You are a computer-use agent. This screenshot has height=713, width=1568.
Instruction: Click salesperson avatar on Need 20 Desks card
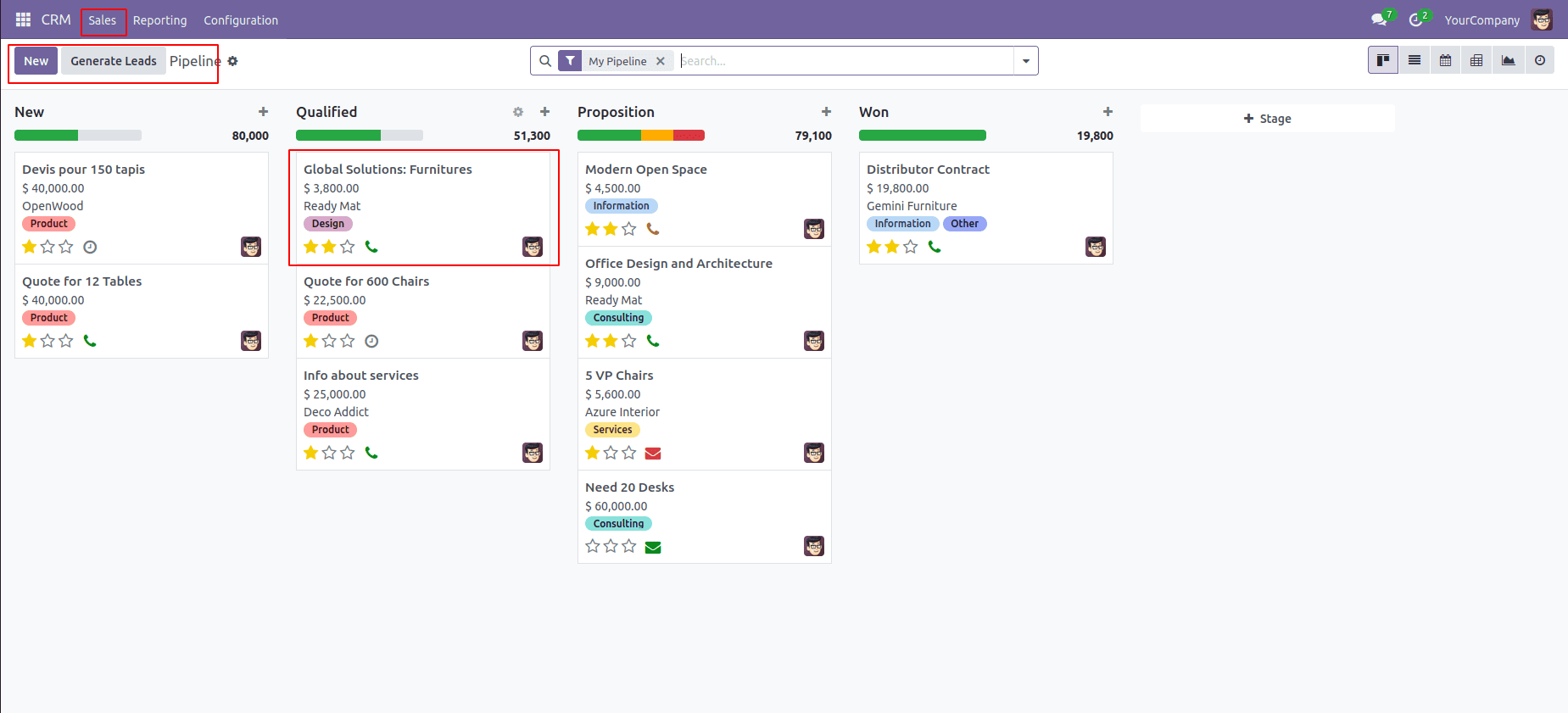pos(814,546)
